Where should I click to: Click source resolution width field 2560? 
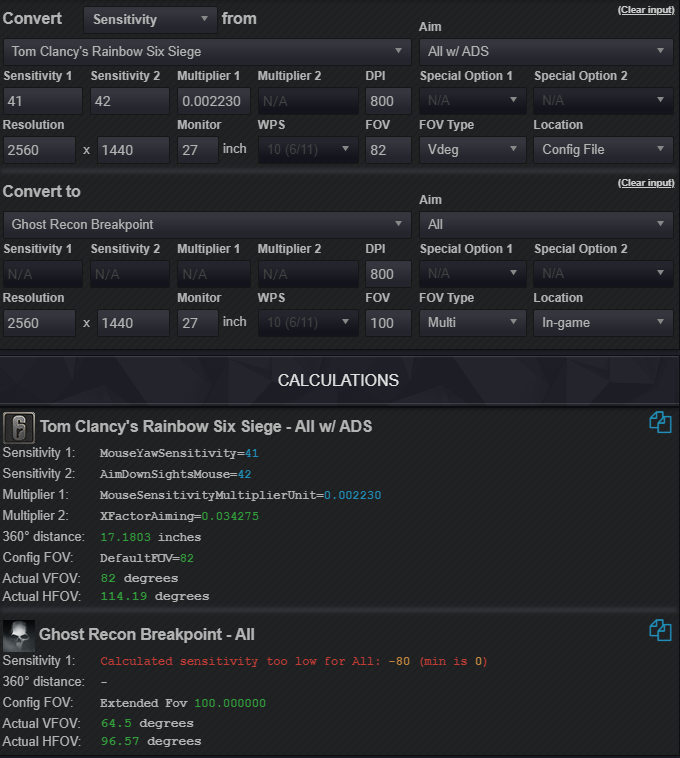tap(39, 150)
